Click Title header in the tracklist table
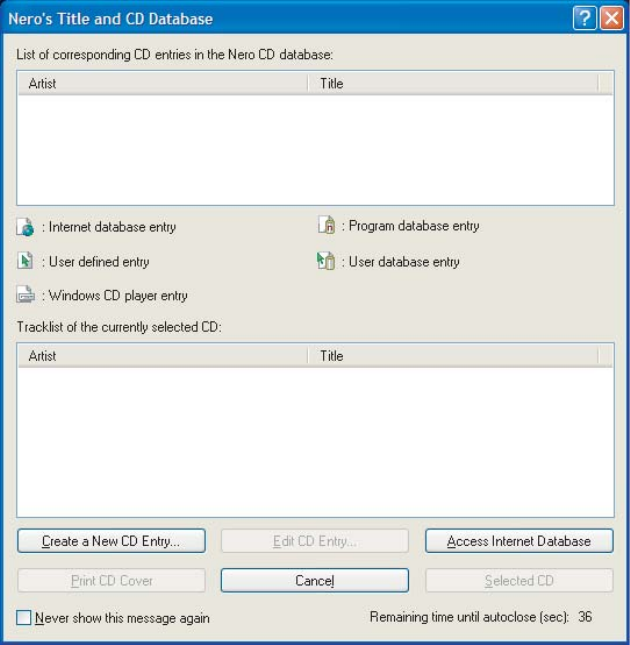 453,356
